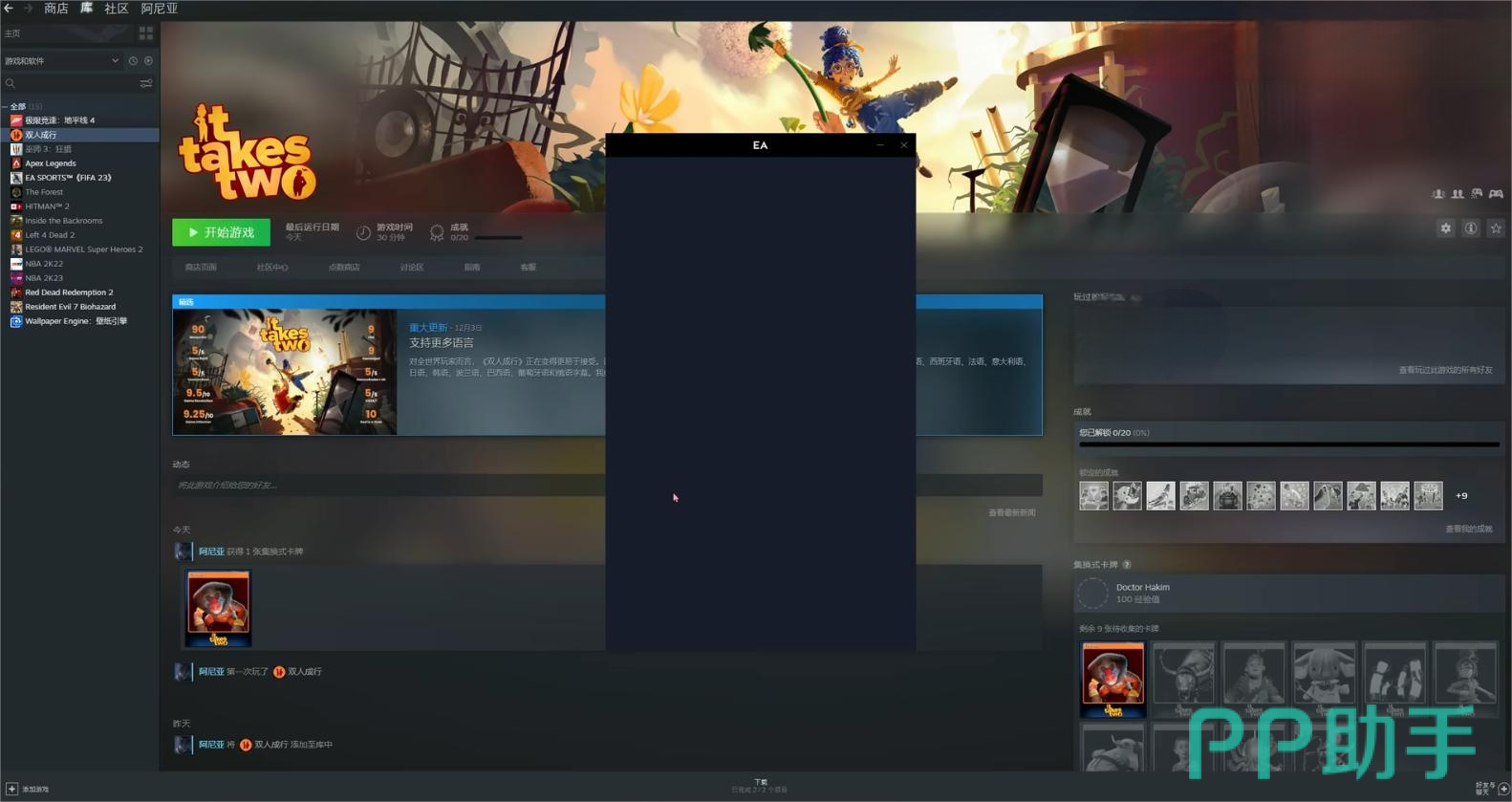Click the +9 more achievements indicator

[1461, 496]
